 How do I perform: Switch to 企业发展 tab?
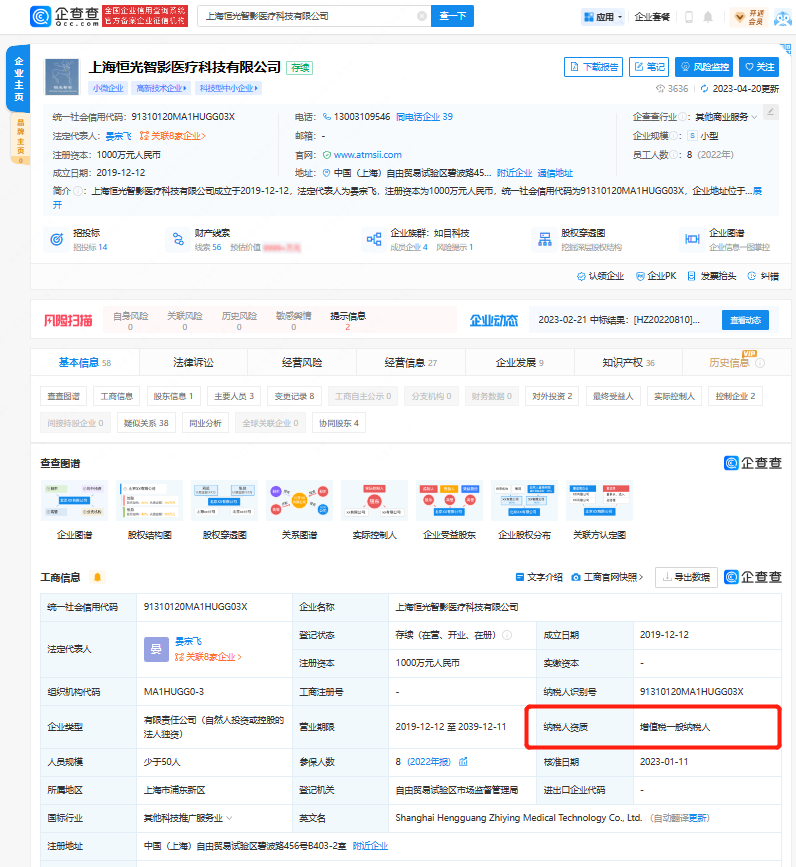click(x=520, y=363)
